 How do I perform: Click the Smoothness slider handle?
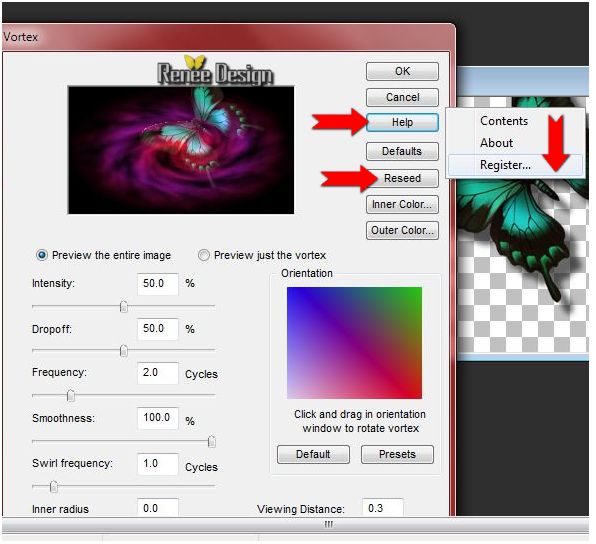tap(212, 442)
